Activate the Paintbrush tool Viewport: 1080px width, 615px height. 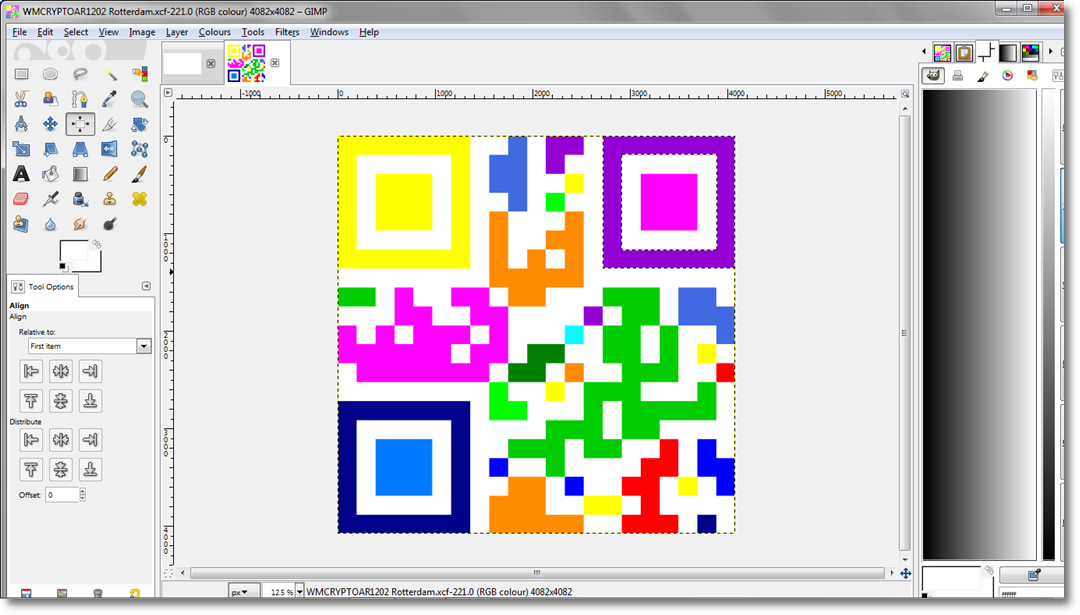click(x=140, y=174)
